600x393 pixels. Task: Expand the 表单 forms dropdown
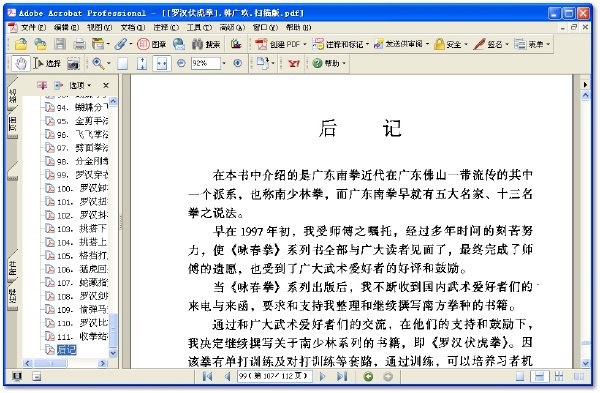pos(548,44)
